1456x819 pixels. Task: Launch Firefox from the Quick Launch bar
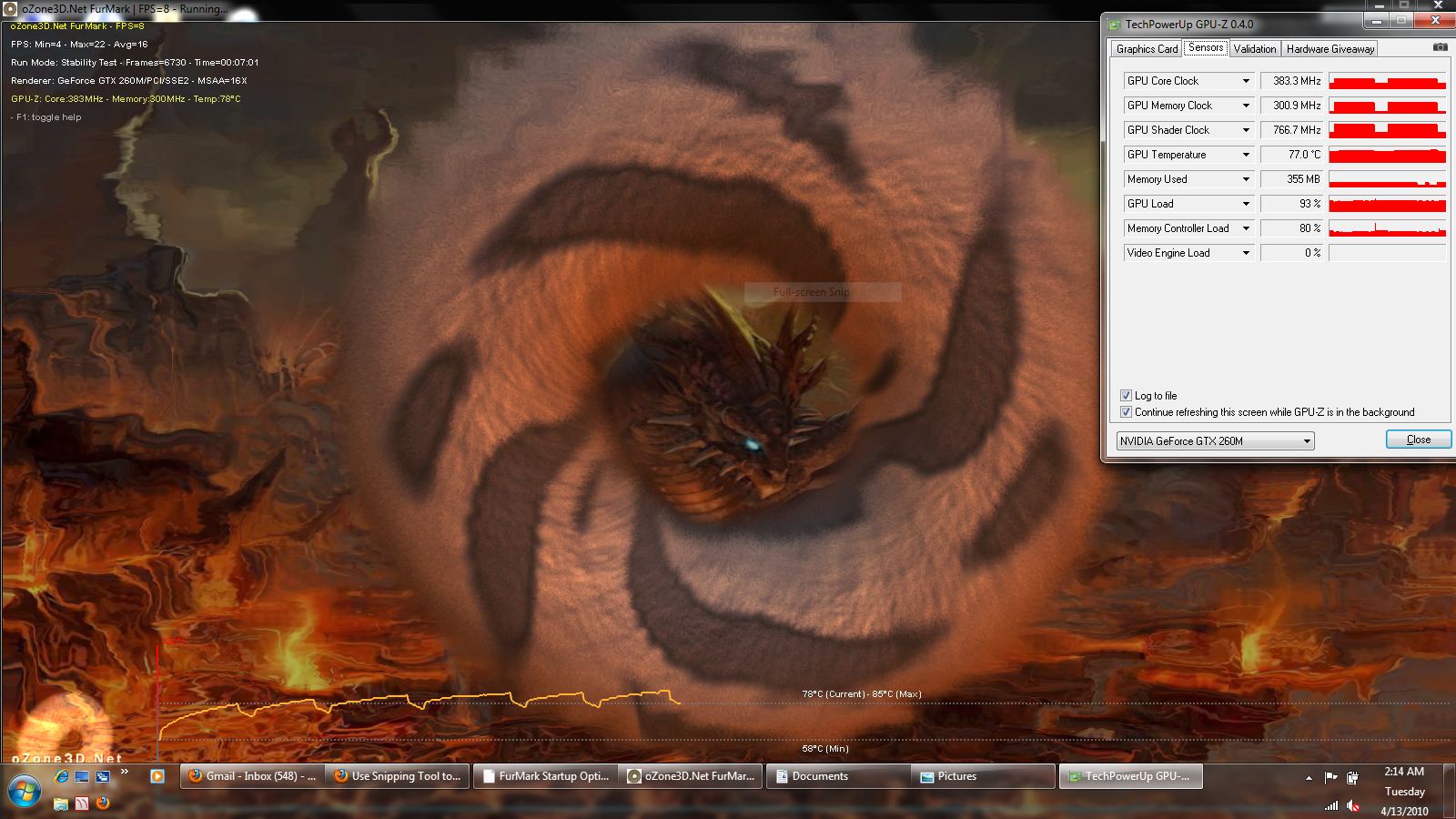pyautogui.click(x=102, y=803)
